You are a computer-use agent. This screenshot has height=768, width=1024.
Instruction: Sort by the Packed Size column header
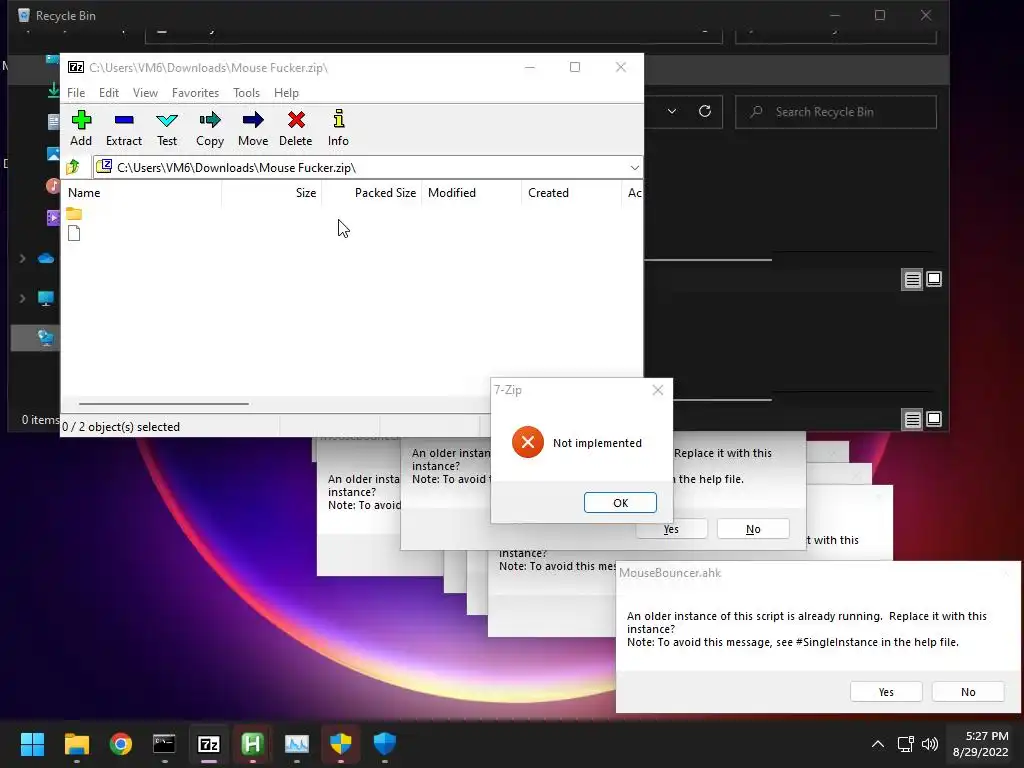pos(372,193)
